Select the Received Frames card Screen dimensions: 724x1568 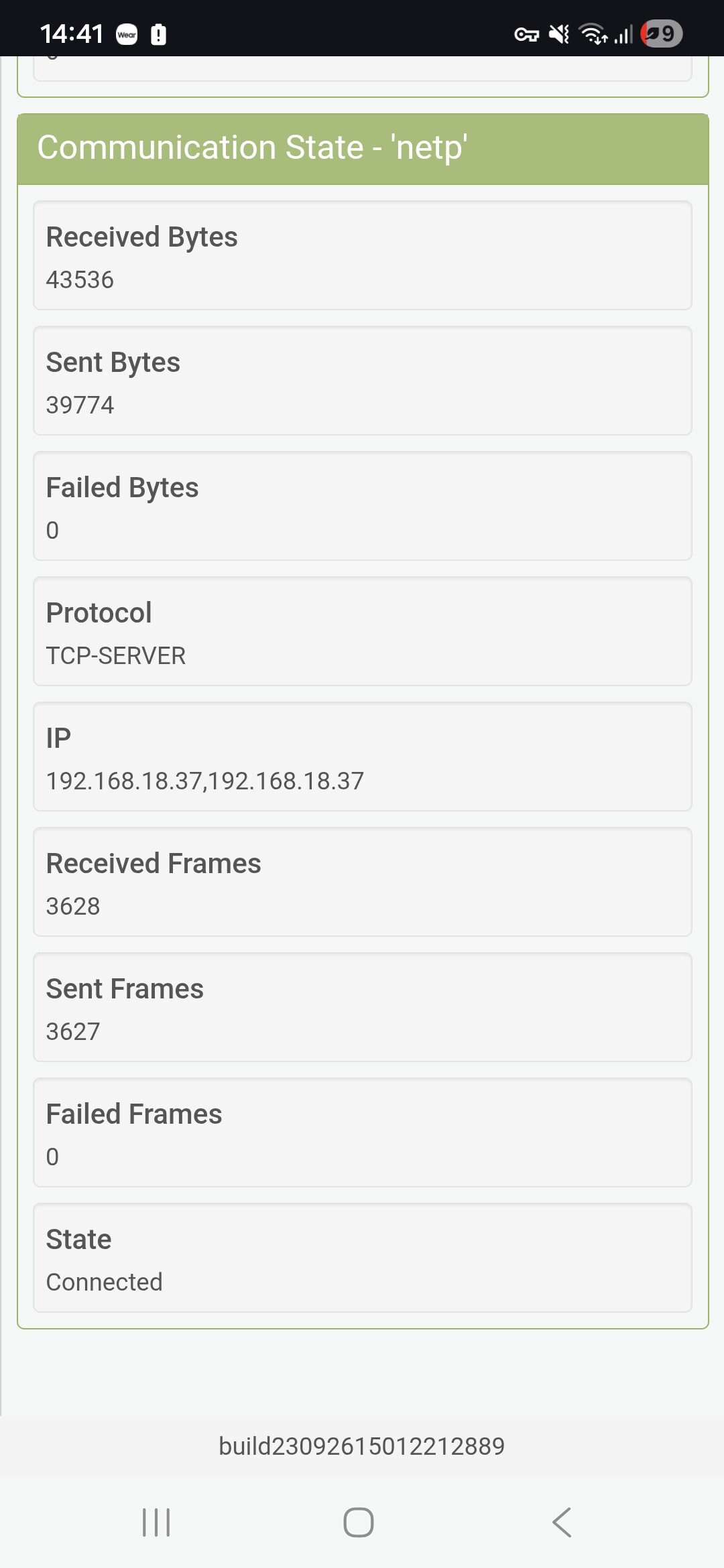(363, 882)
